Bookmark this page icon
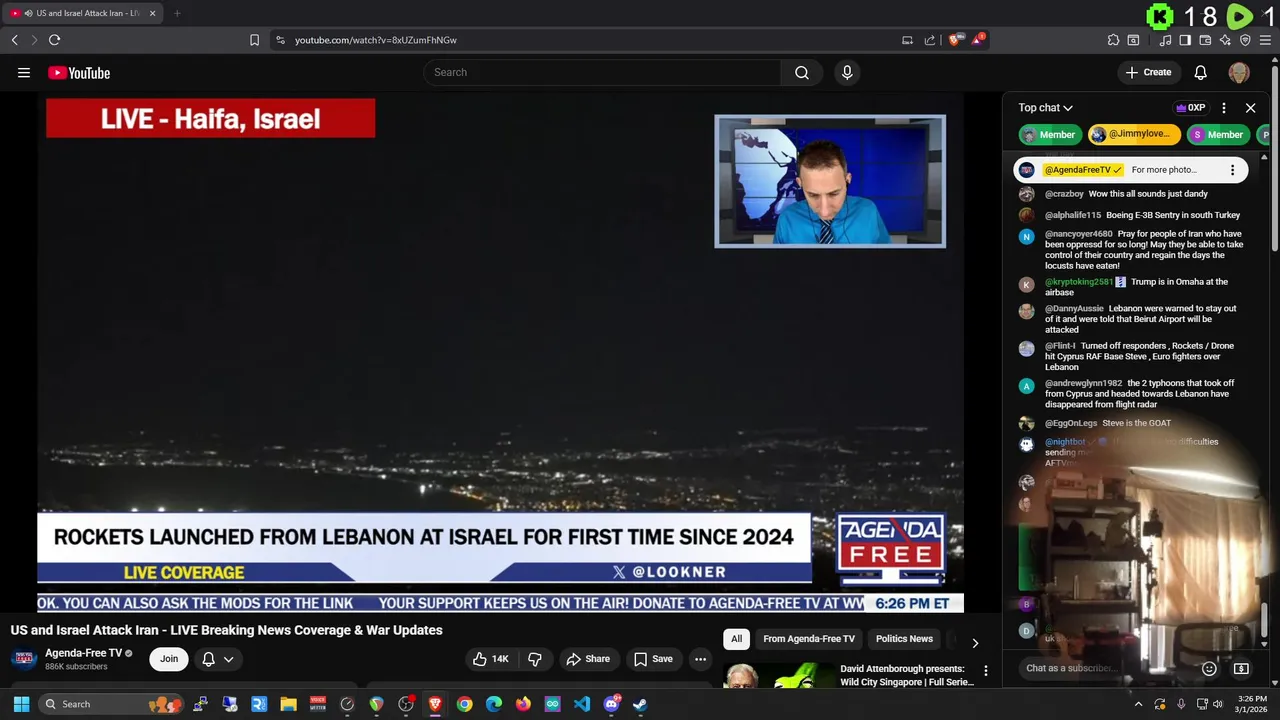 254,40
